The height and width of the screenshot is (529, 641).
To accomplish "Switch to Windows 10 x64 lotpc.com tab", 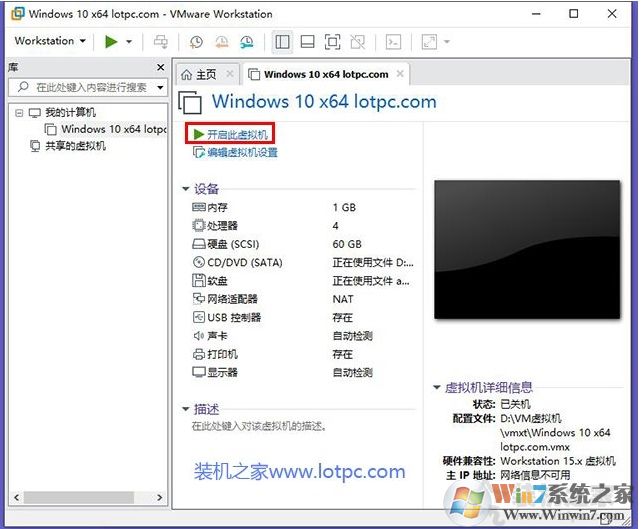I will 326,74.
